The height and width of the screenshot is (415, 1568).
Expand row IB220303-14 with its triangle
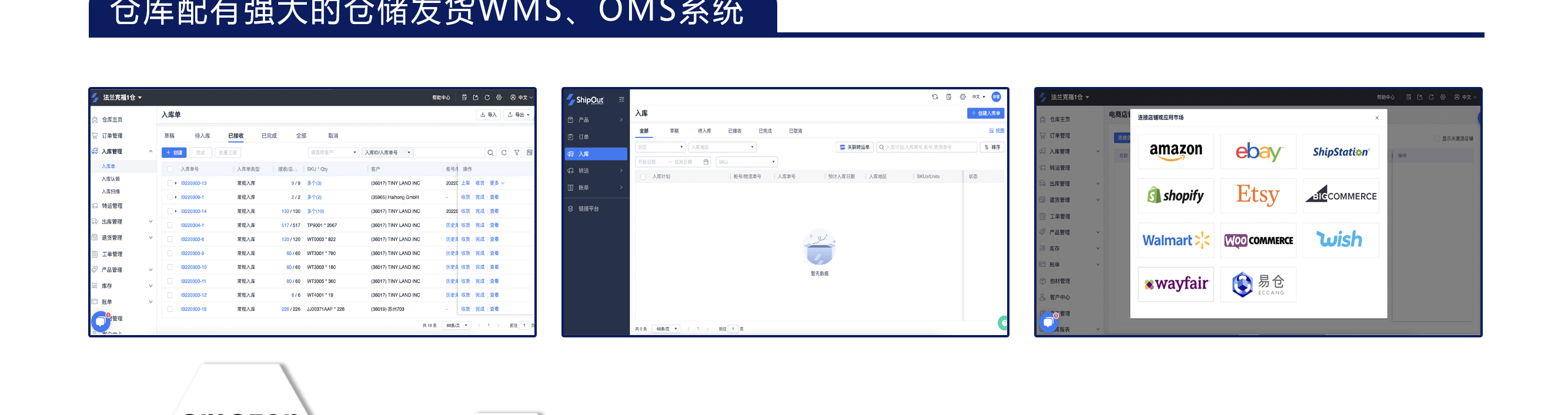(x=176, y=211)
